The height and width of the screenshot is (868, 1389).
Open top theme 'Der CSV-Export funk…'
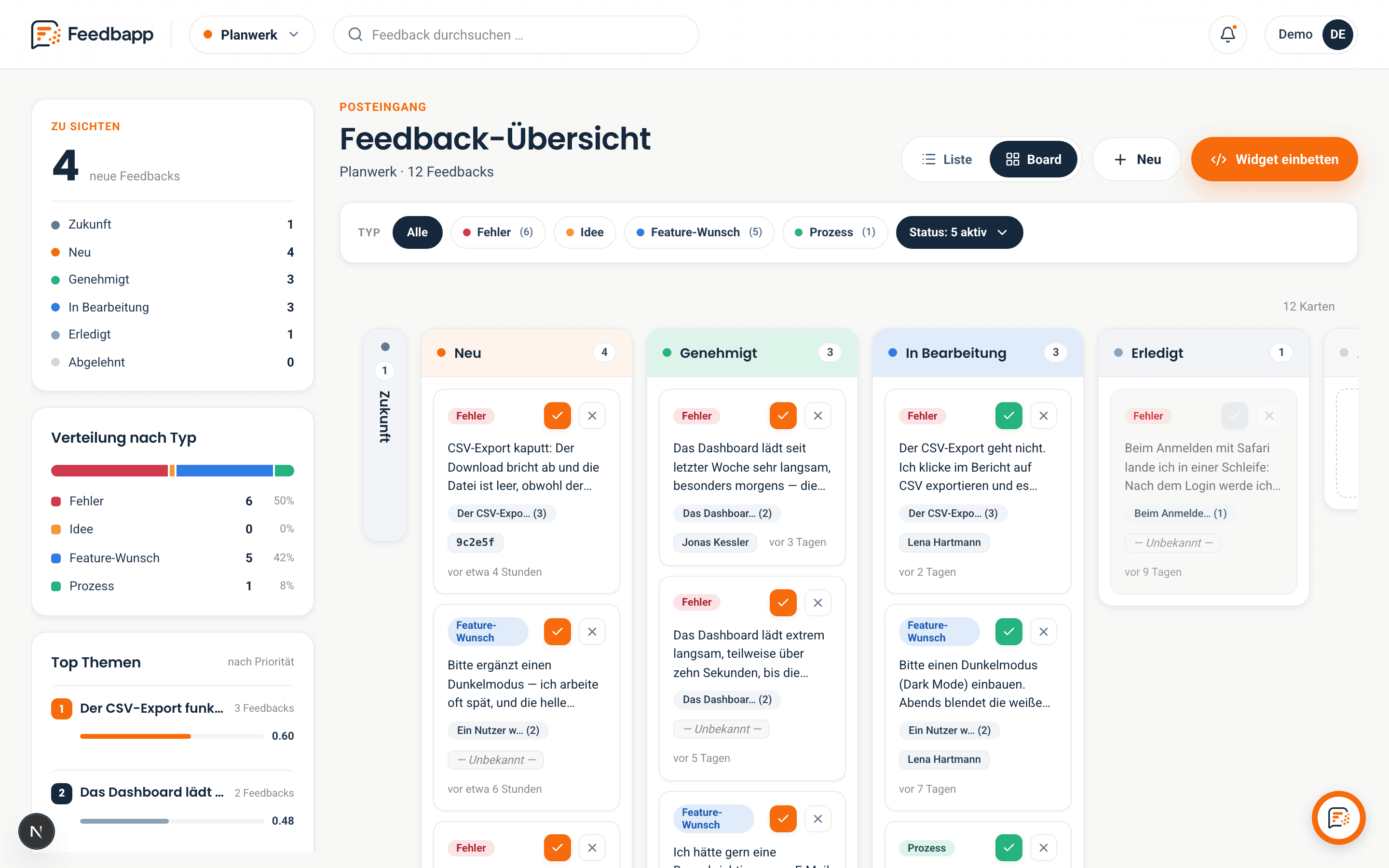point(172,722)
